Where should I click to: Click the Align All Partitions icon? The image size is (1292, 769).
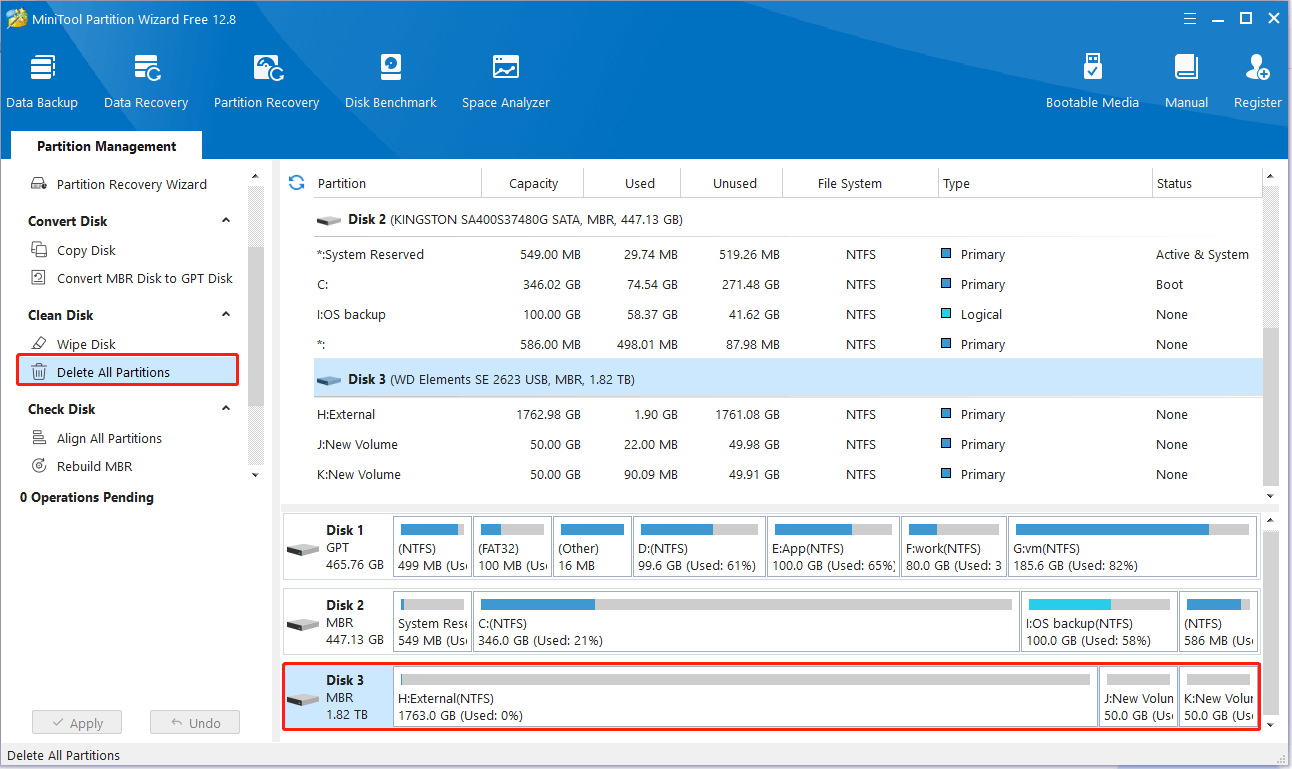(39, 438)
